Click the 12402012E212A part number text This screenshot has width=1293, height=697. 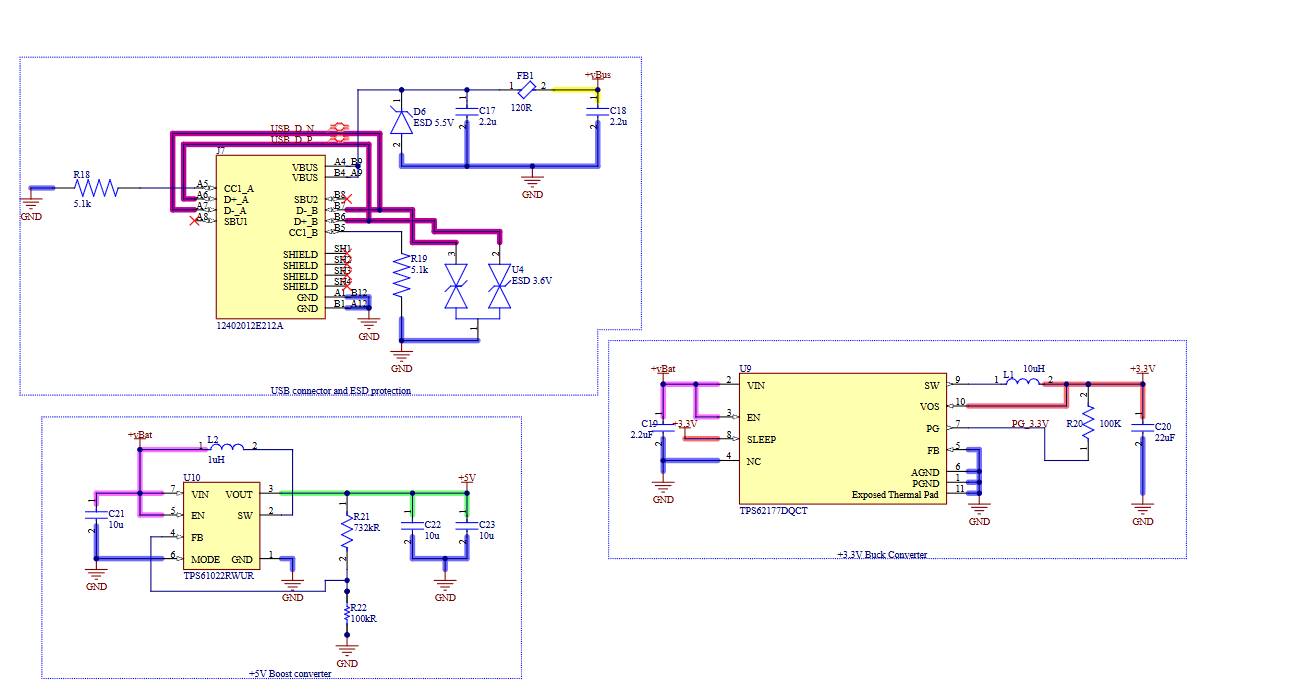(250, 325)
